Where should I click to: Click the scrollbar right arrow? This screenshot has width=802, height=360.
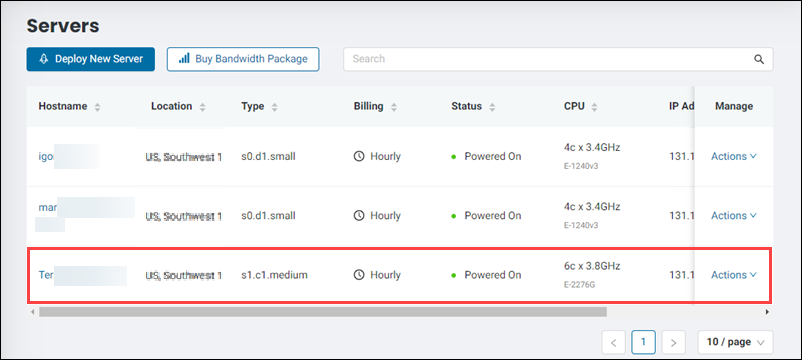point(767,311)
